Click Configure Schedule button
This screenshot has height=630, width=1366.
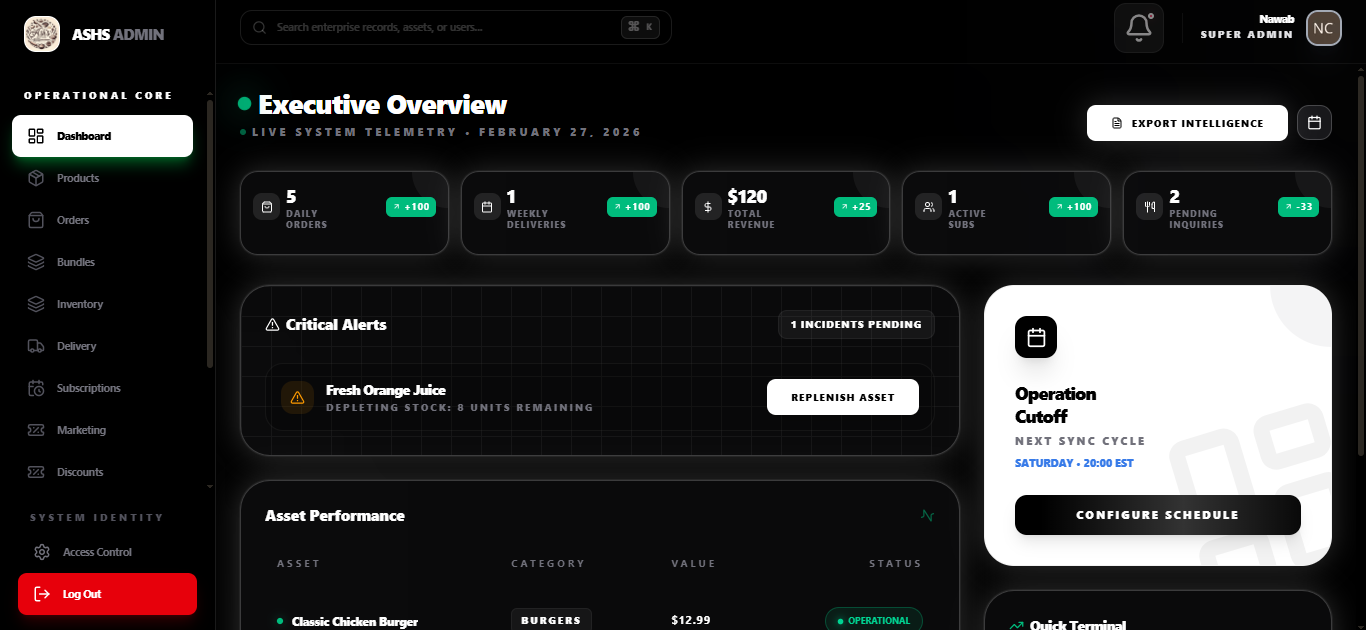1157,515
